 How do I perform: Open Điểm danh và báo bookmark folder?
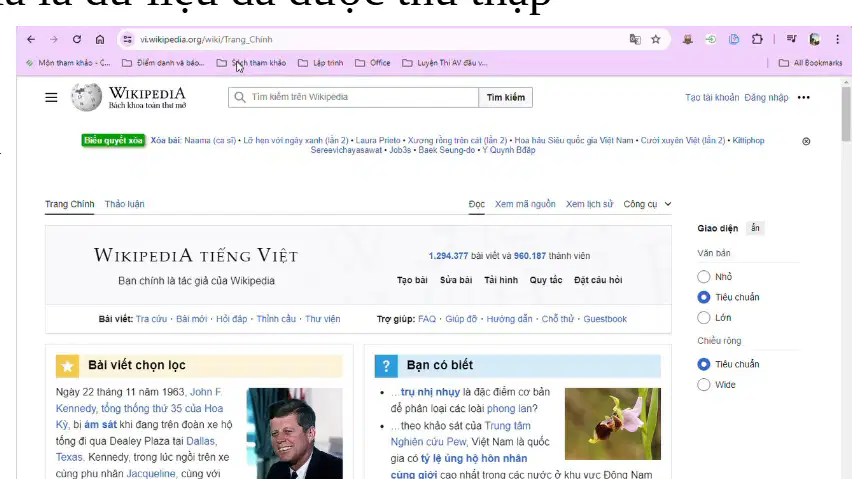163,63
